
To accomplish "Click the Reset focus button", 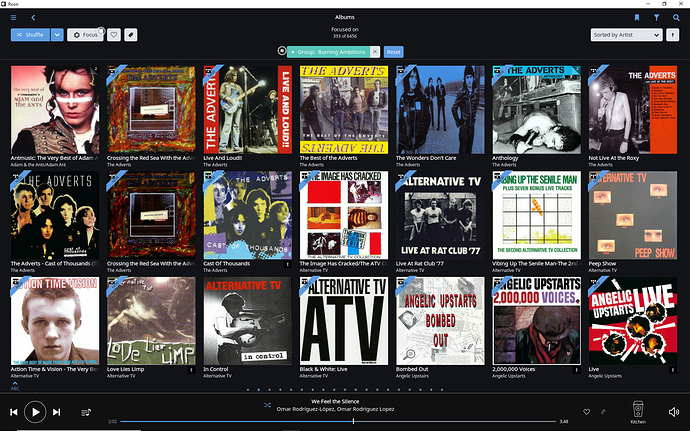I will [x=393, y=52].
